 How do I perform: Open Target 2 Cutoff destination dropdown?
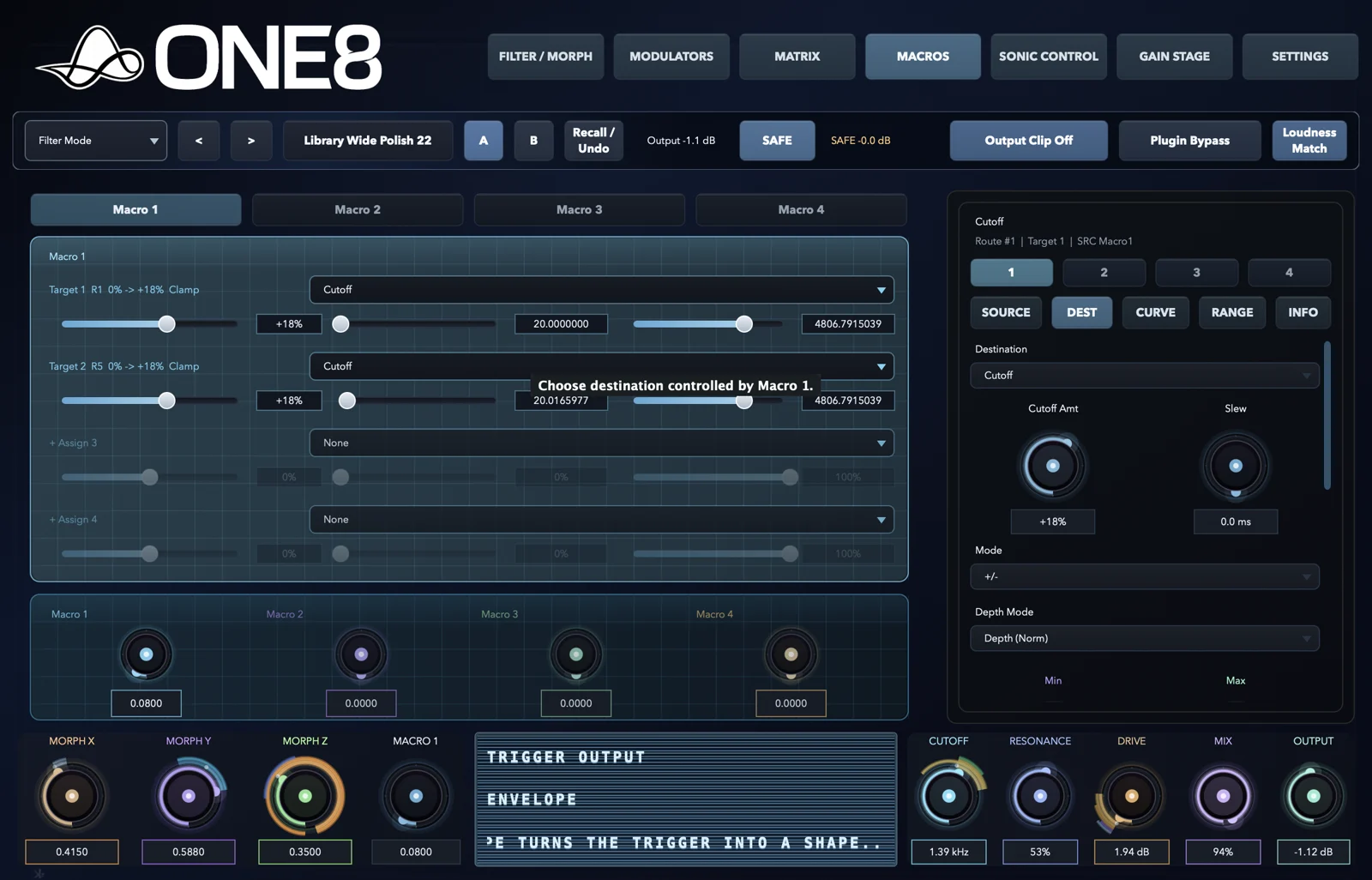tap(601, 366)
